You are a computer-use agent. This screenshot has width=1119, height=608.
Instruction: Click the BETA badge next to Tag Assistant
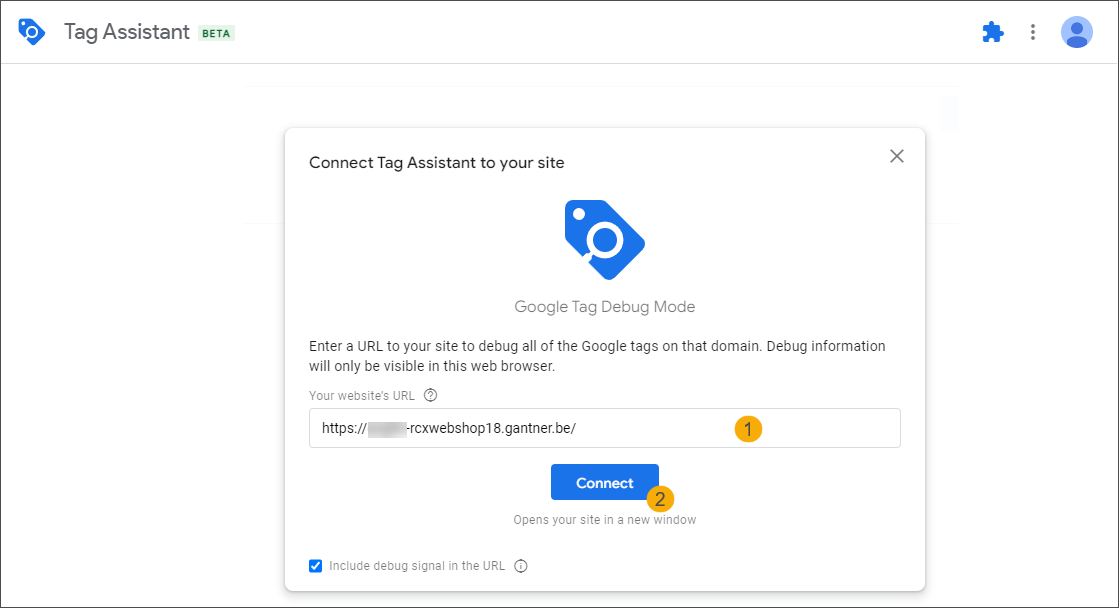click(215, 32)
